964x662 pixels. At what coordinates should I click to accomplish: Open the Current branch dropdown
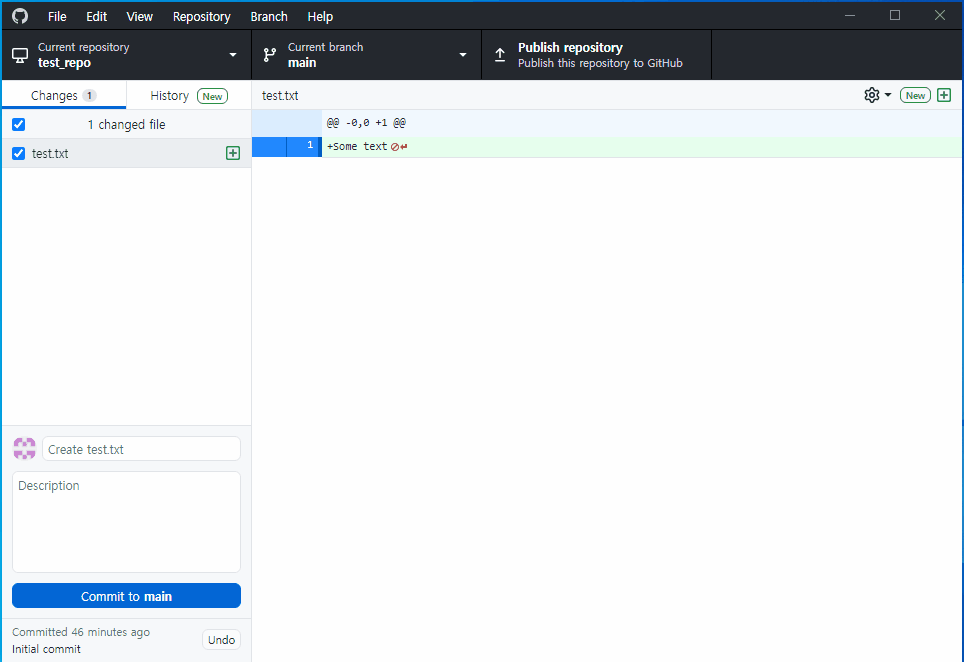pyautogui.click(x=461, y=54)
